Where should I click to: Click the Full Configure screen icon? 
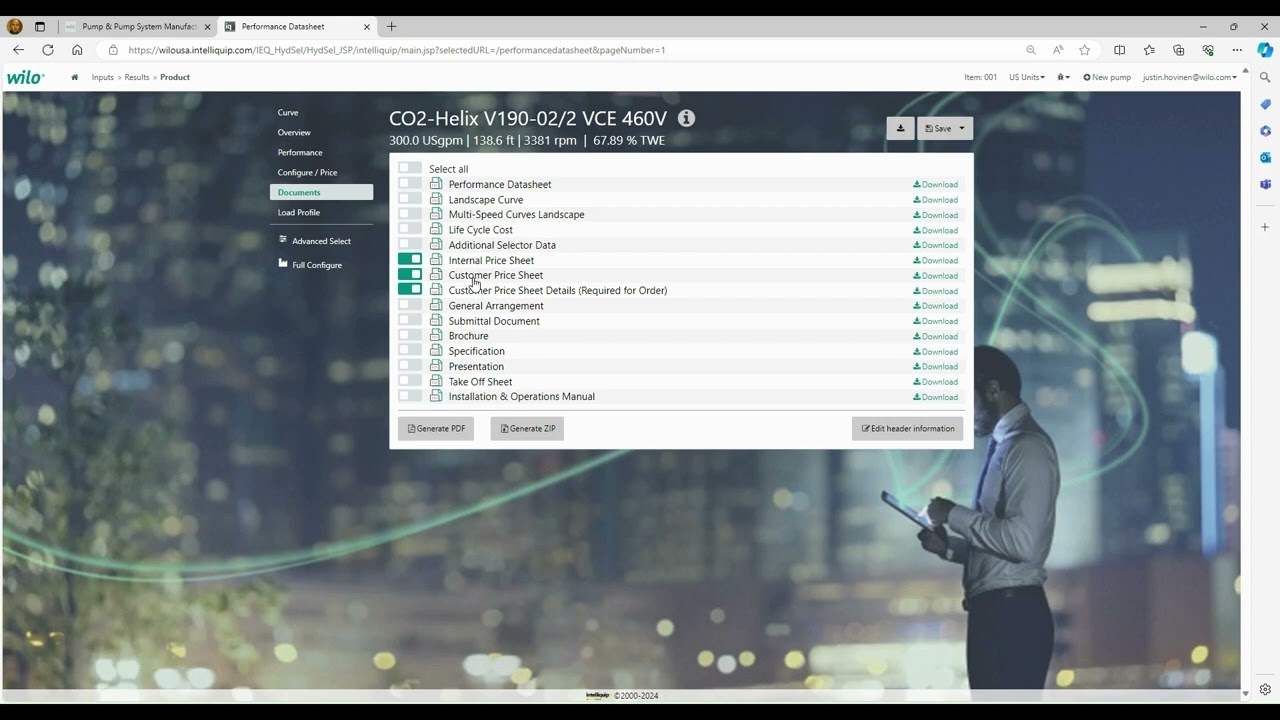coord(283,264)
